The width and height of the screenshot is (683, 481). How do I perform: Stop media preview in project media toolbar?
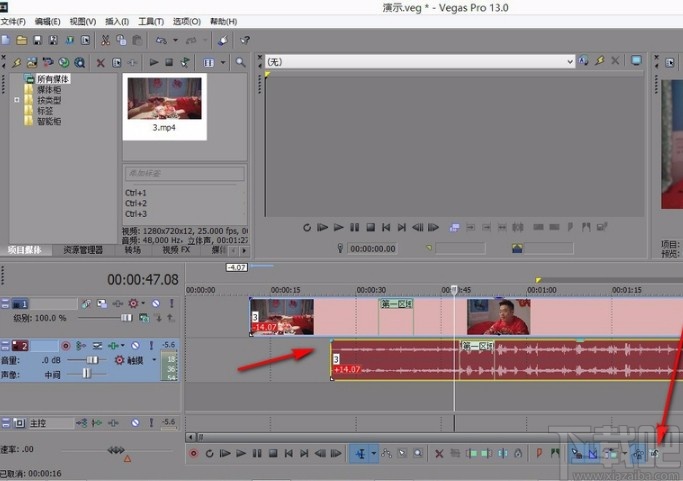(x=169, y=63)
